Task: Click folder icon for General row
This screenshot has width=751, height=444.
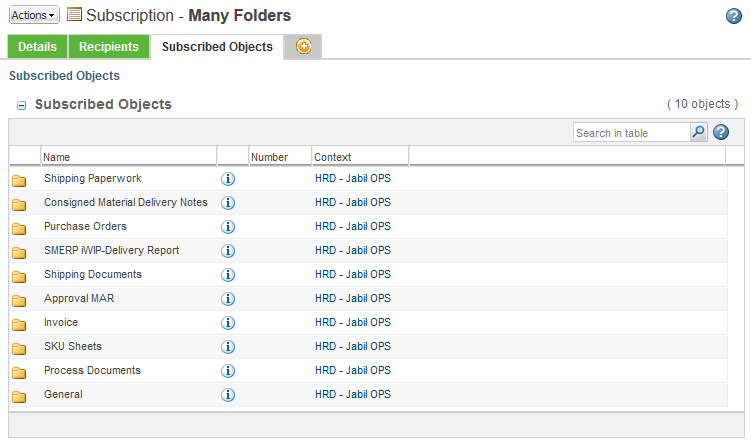Action: point(19,396)
